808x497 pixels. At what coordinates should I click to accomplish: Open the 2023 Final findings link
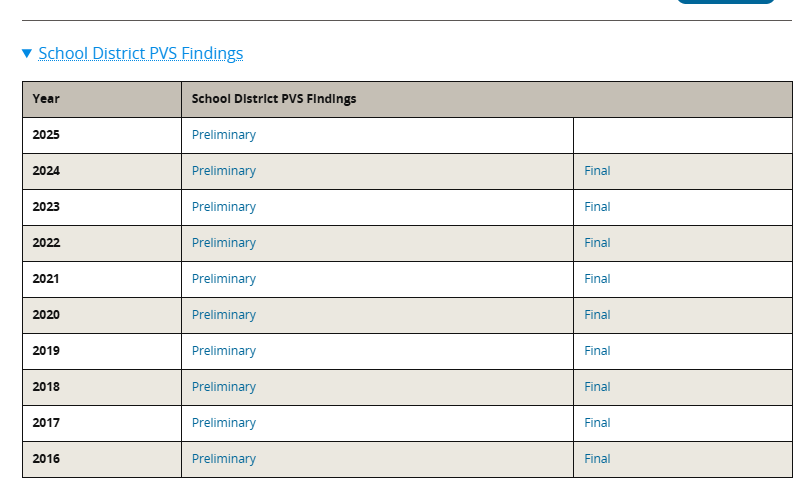tap(597, 207)
